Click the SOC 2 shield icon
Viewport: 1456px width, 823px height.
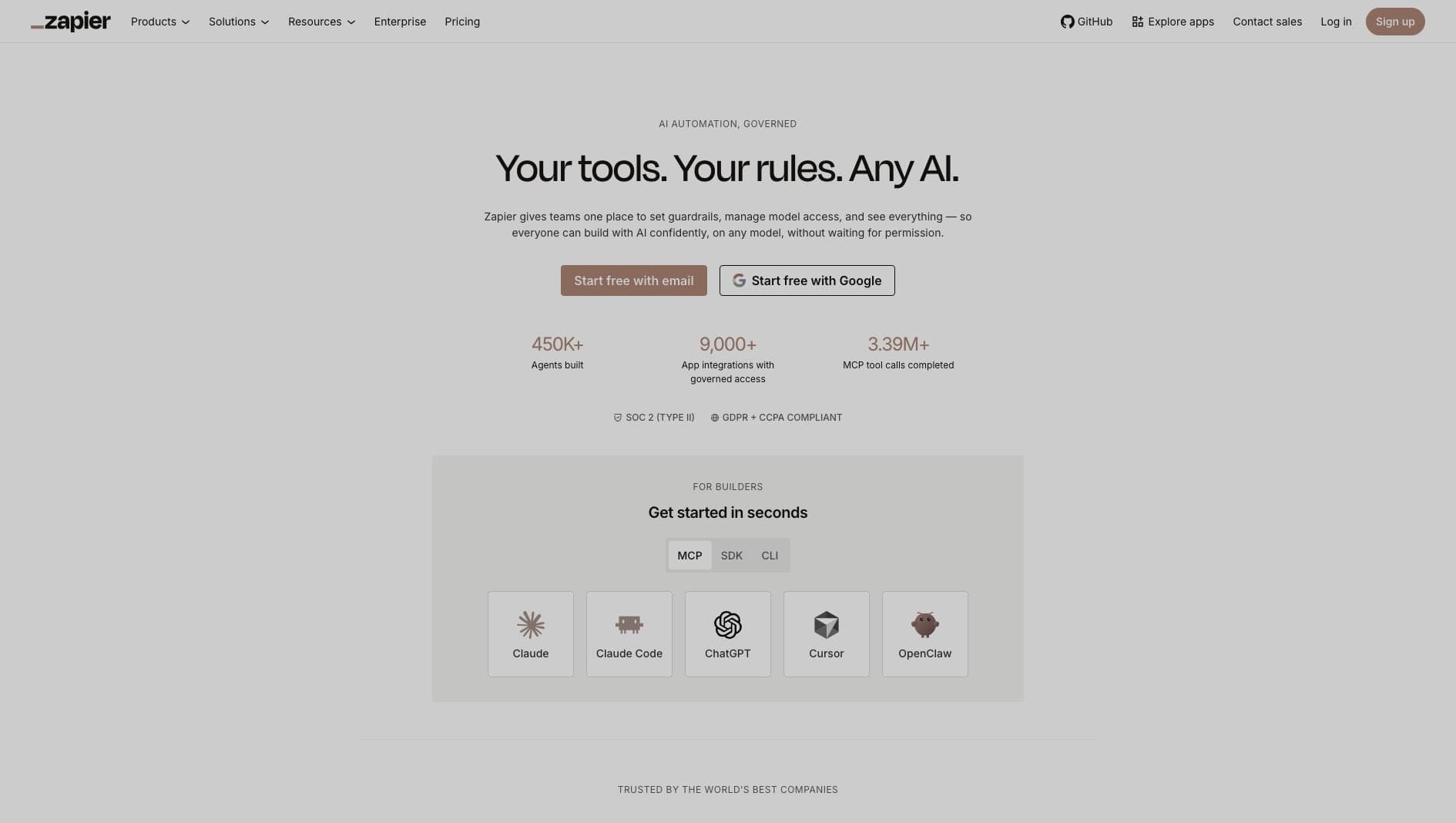pos(618,418)
